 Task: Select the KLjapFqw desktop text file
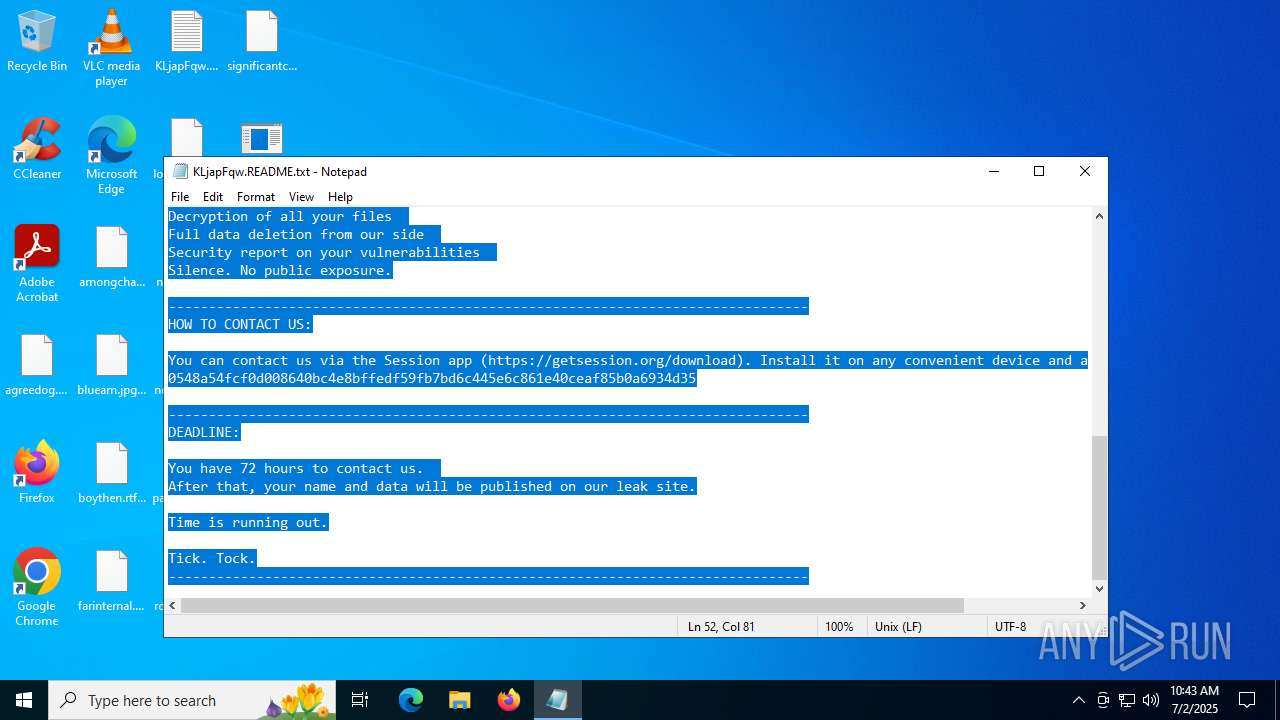186,42
